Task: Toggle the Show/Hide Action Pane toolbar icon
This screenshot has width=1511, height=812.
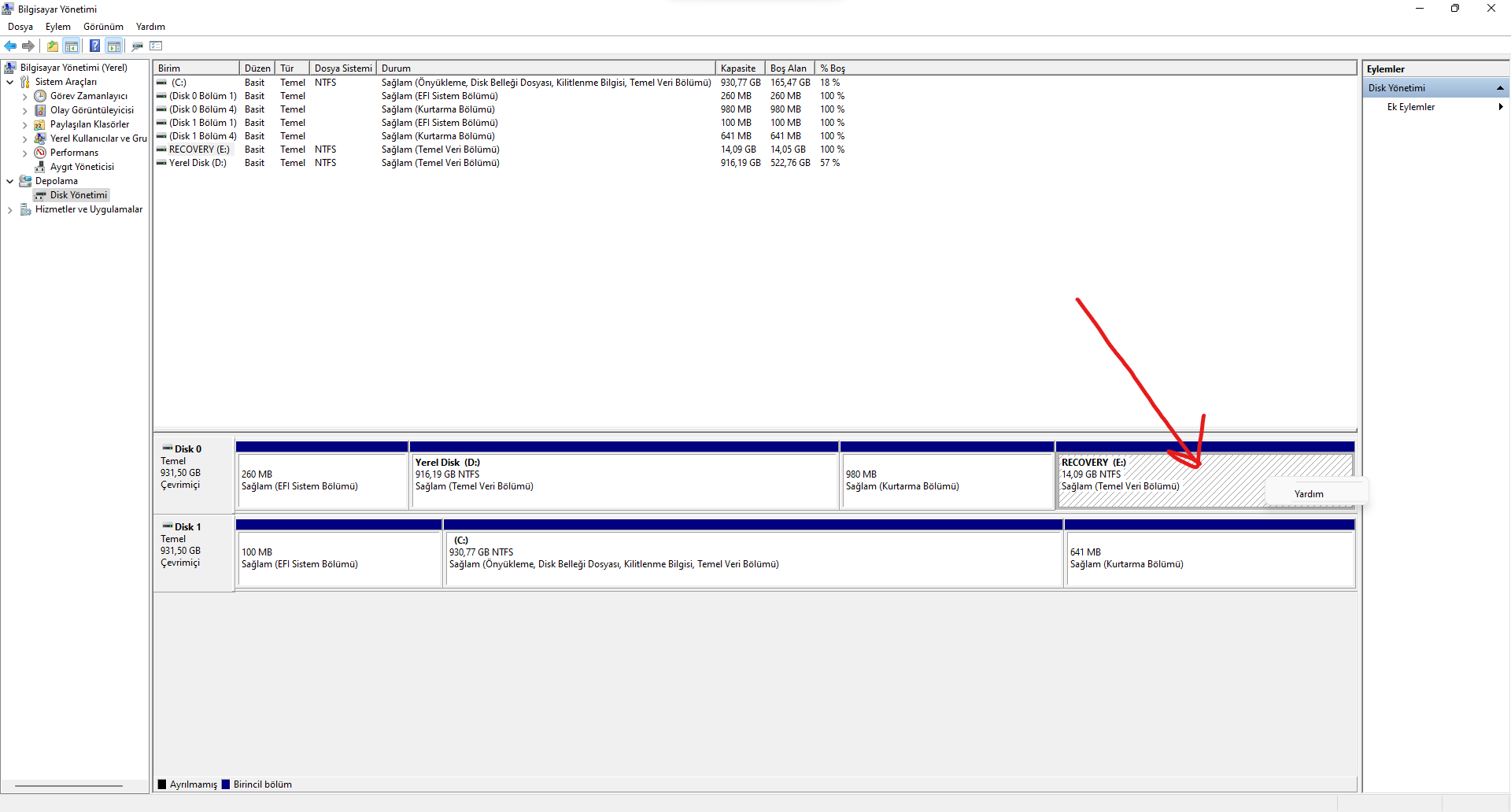Action: pyautogui.click(x=114, y=46)
